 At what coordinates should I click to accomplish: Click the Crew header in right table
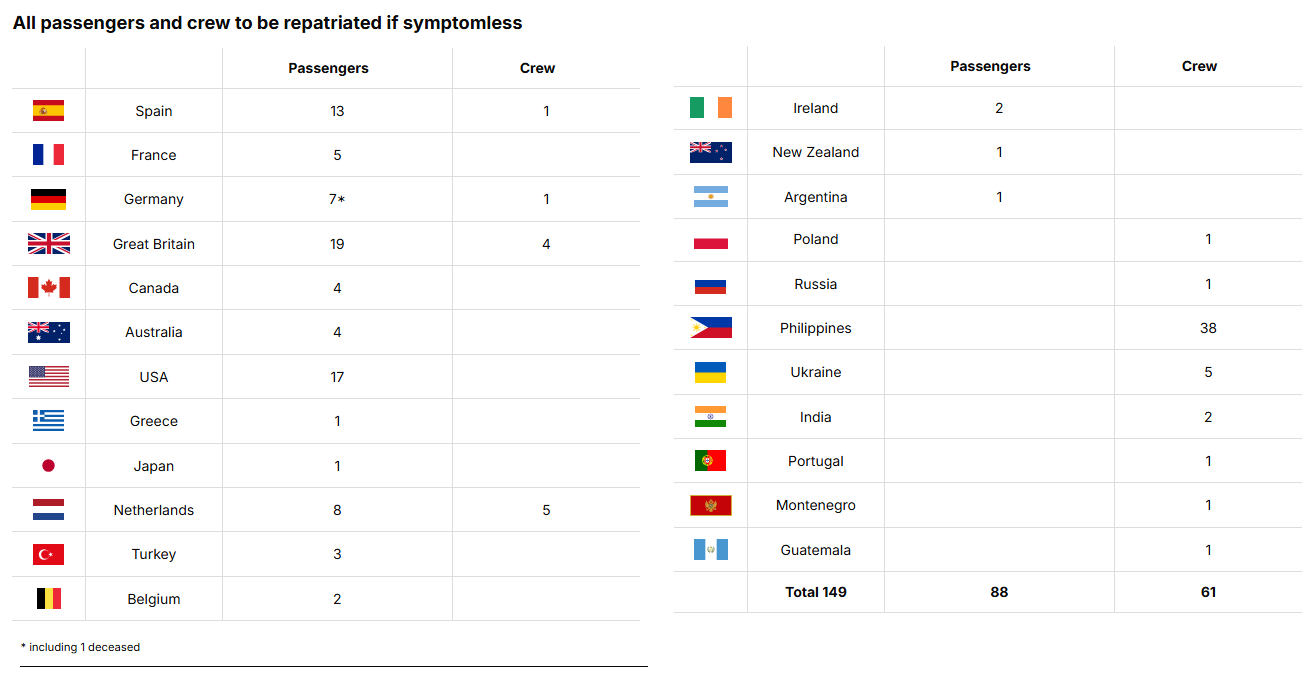click(1199, 66)
